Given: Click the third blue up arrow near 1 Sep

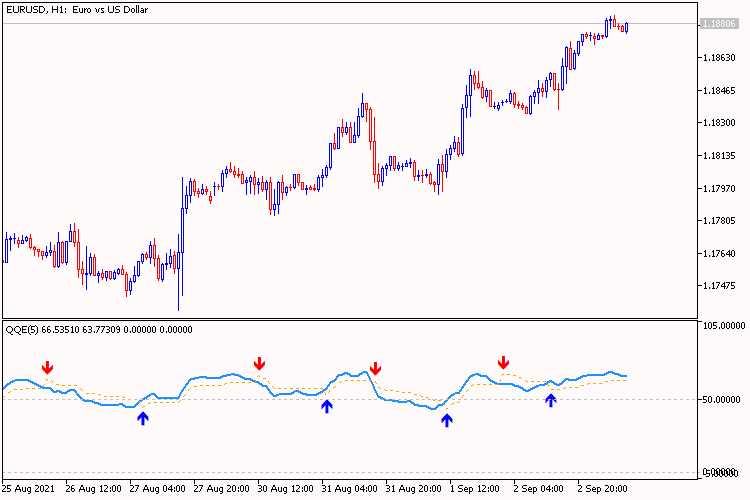Looking at the screenshot, I should [446, 420].
